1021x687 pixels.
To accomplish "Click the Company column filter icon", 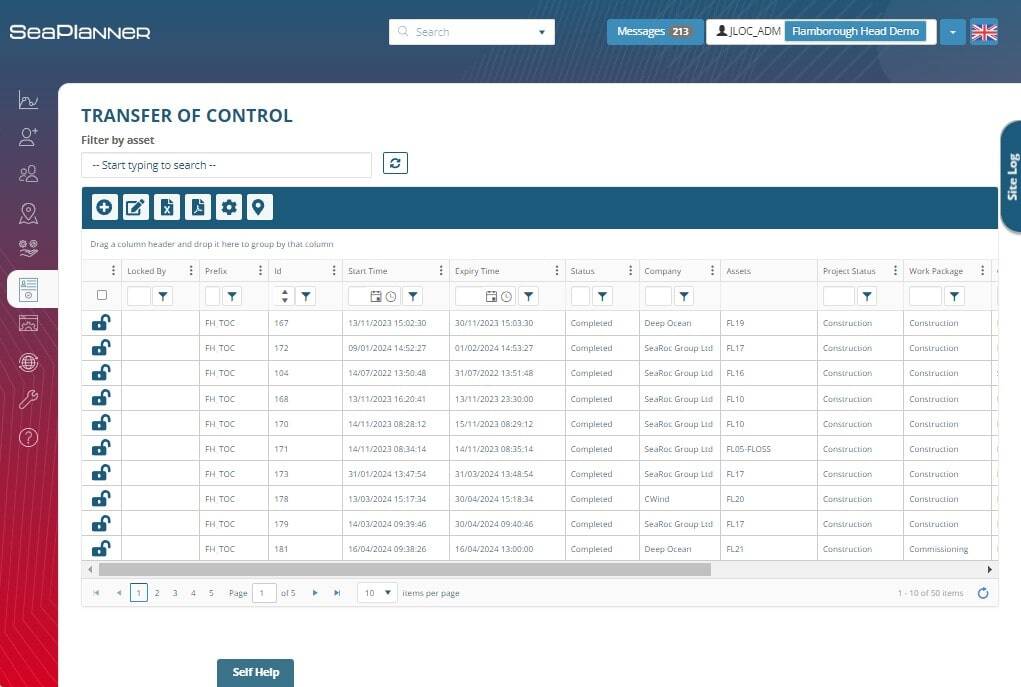I will coord(684,296).
